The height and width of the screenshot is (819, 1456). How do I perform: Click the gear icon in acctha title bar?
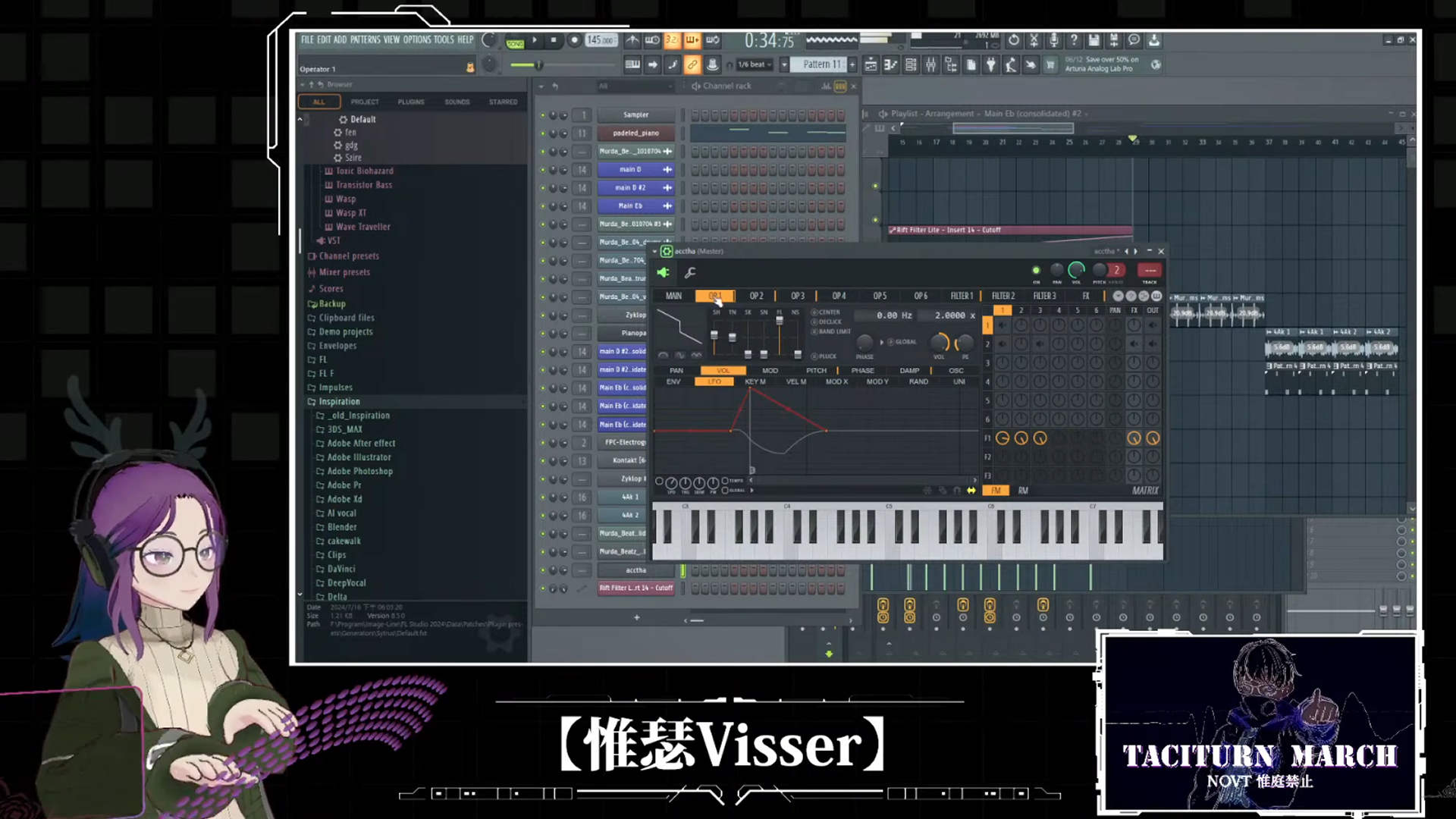point(667,251)
